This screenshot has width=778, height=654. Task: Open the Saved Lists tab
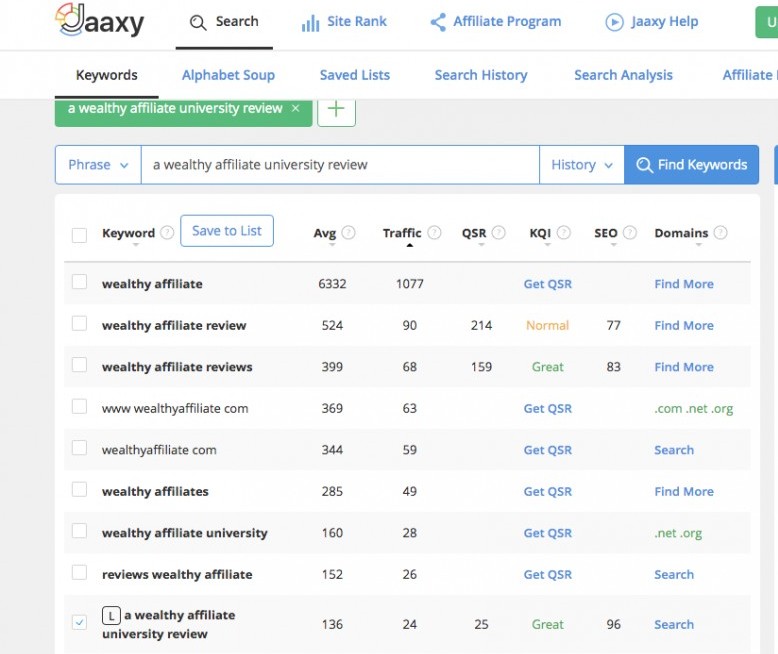click(355, 75)
